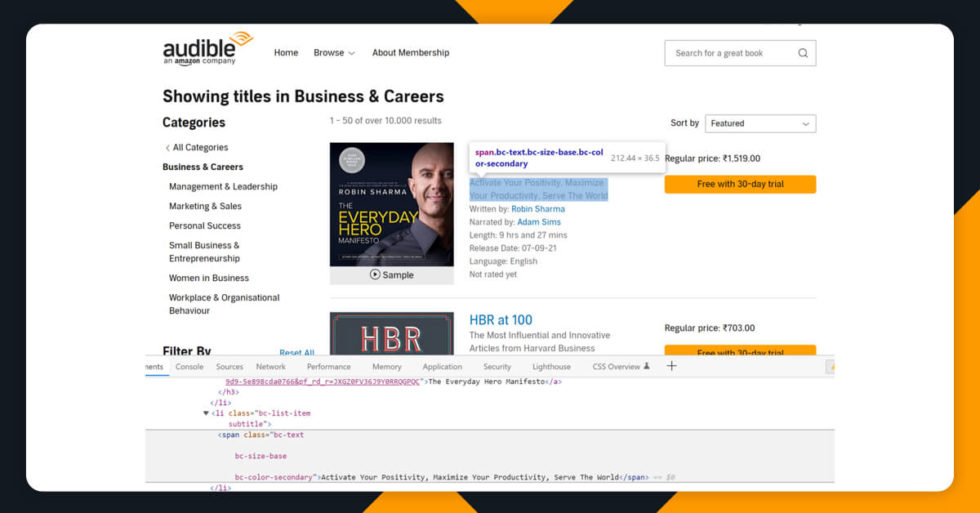The width and height of the screenshot is (980, 513).
Task: Click Regular price ₹1,519.00 text
Action: (712, 159)
